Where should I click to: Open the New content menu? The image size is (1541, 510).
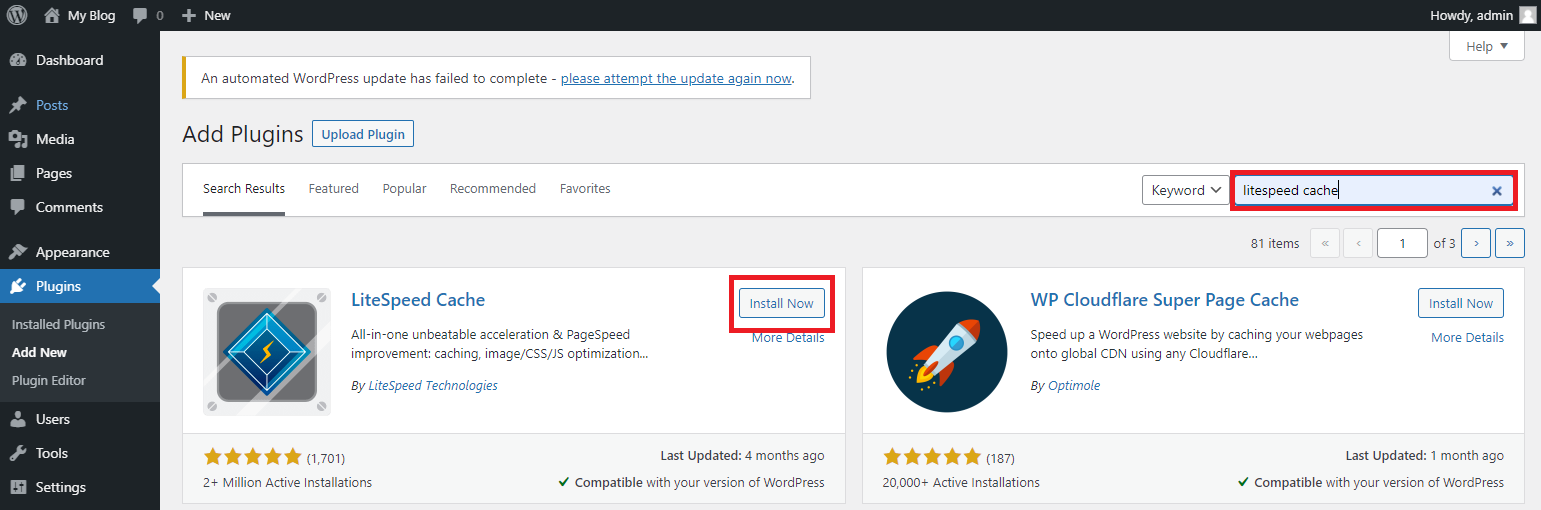[206, 15]
